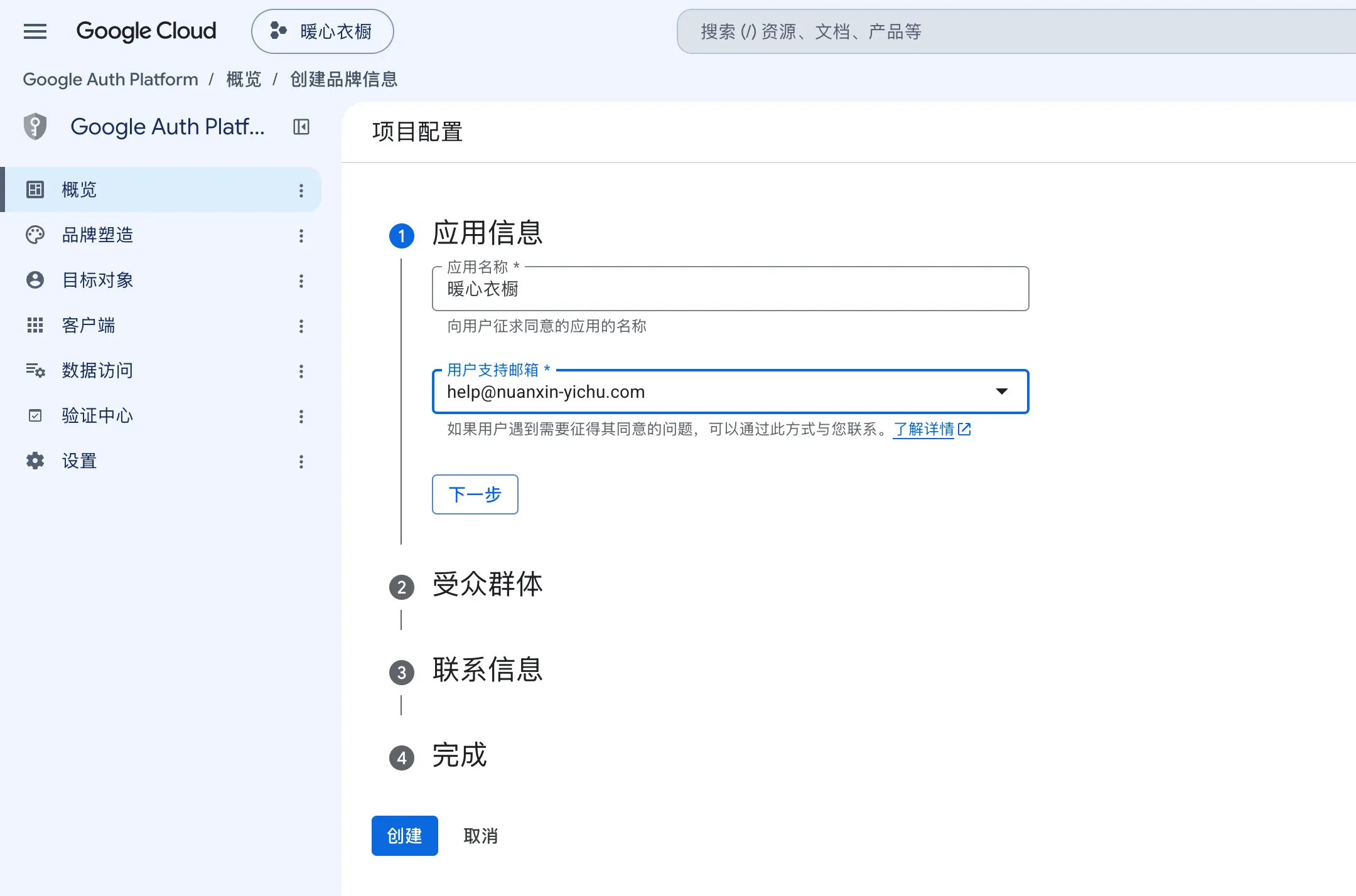The image size is (1356, 896).
Task: Click the Google Auth Platform breadcrumb
Action: (x=110, y=80)
